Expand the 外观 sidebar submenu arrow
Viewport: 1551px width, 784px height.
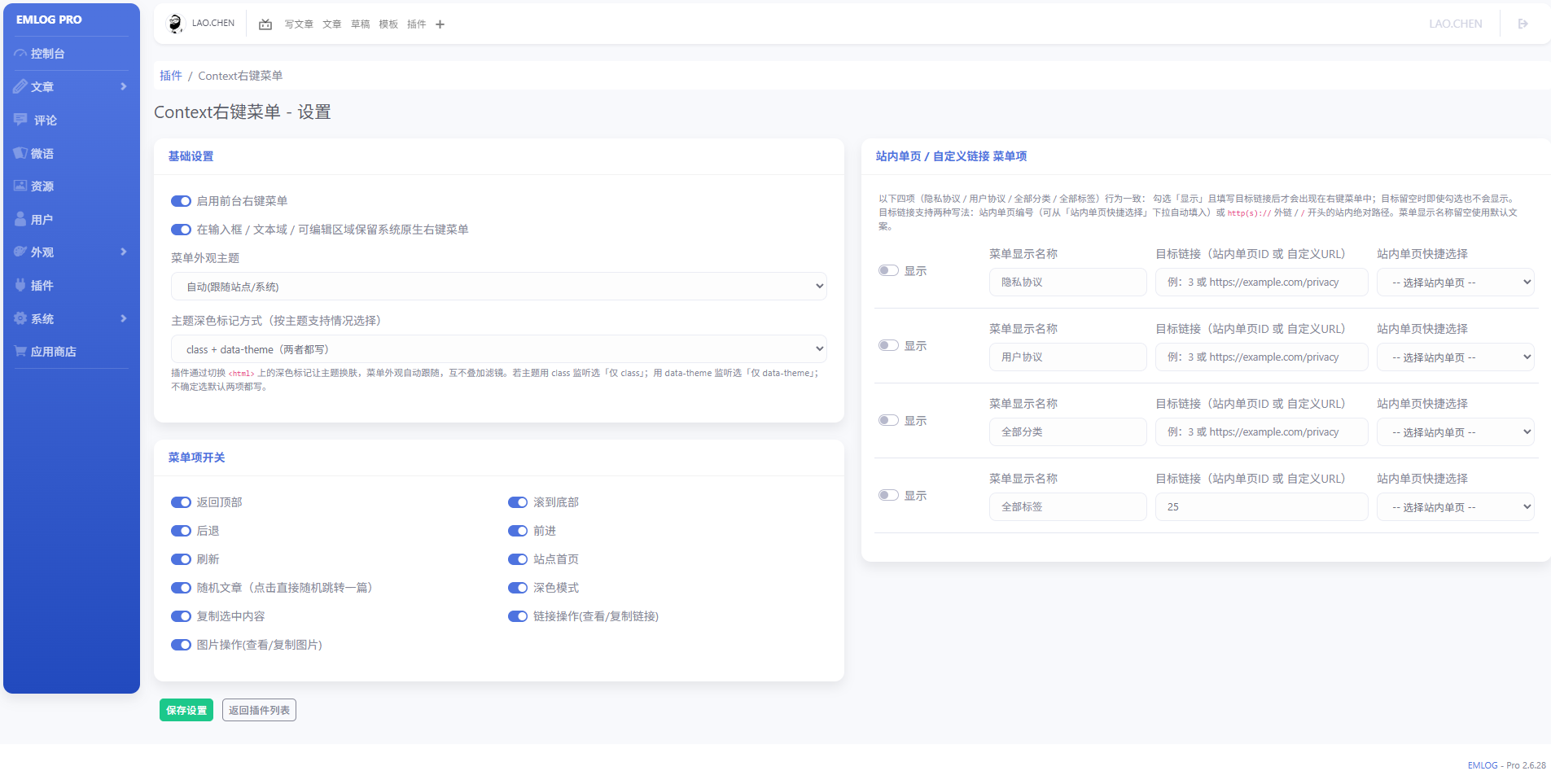point(124,252)
